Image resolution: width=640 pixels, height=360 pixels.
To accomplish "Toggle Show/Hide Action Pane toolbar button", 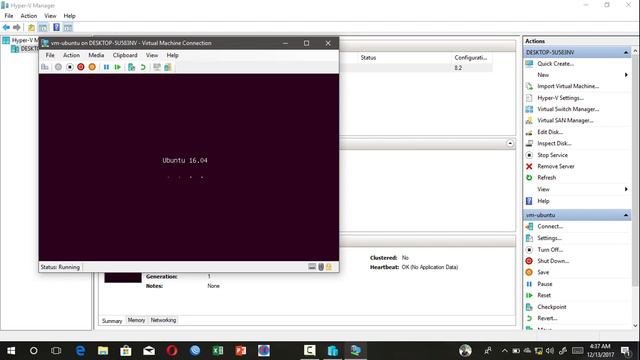I will click(68, 27).
